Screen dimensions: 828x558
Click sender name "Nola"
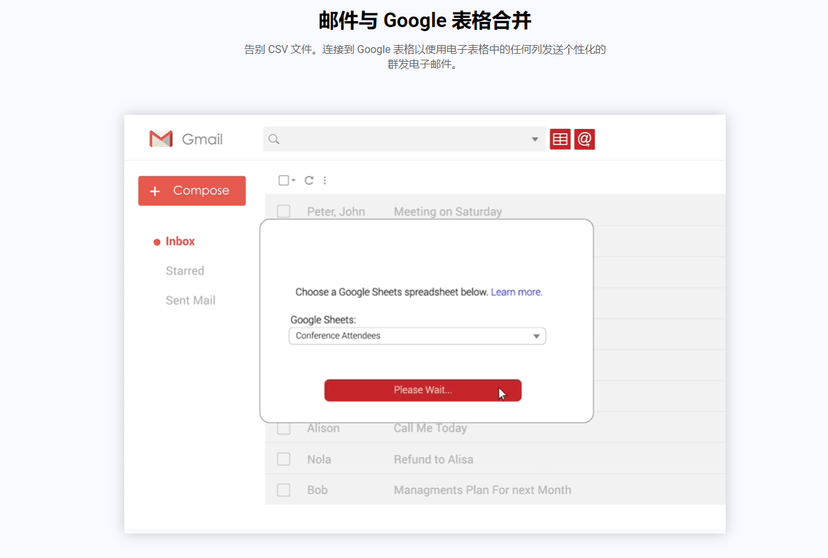[319, 459]
